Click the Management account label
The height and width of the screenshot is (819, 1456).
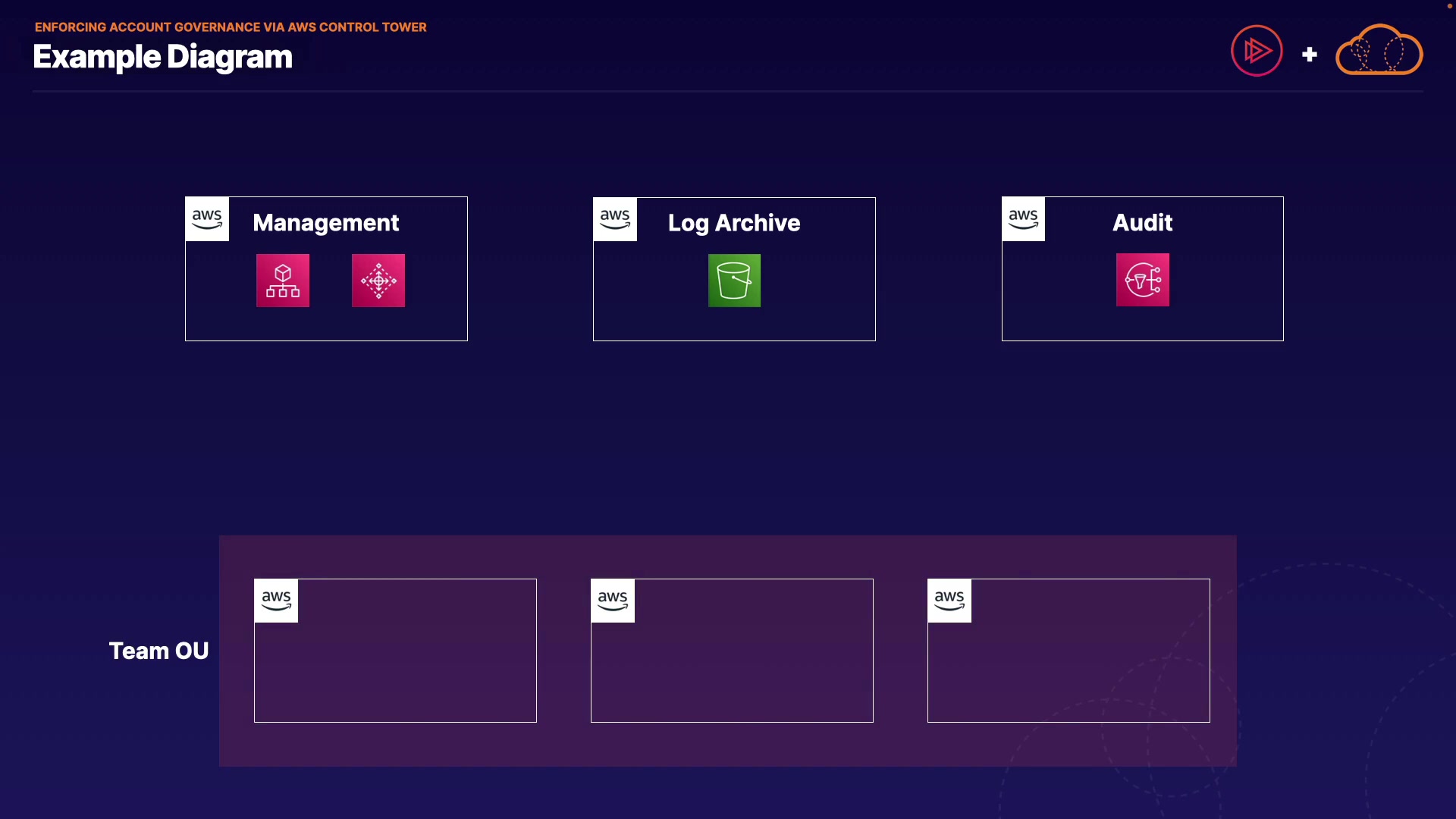click(325, 223)
